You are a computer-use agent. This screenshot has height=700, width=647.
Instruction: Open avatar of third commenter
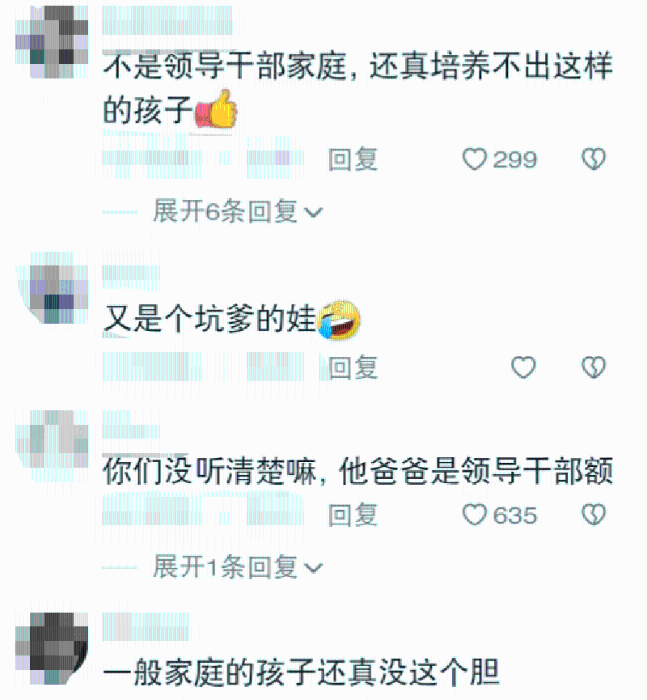(52, 439)
